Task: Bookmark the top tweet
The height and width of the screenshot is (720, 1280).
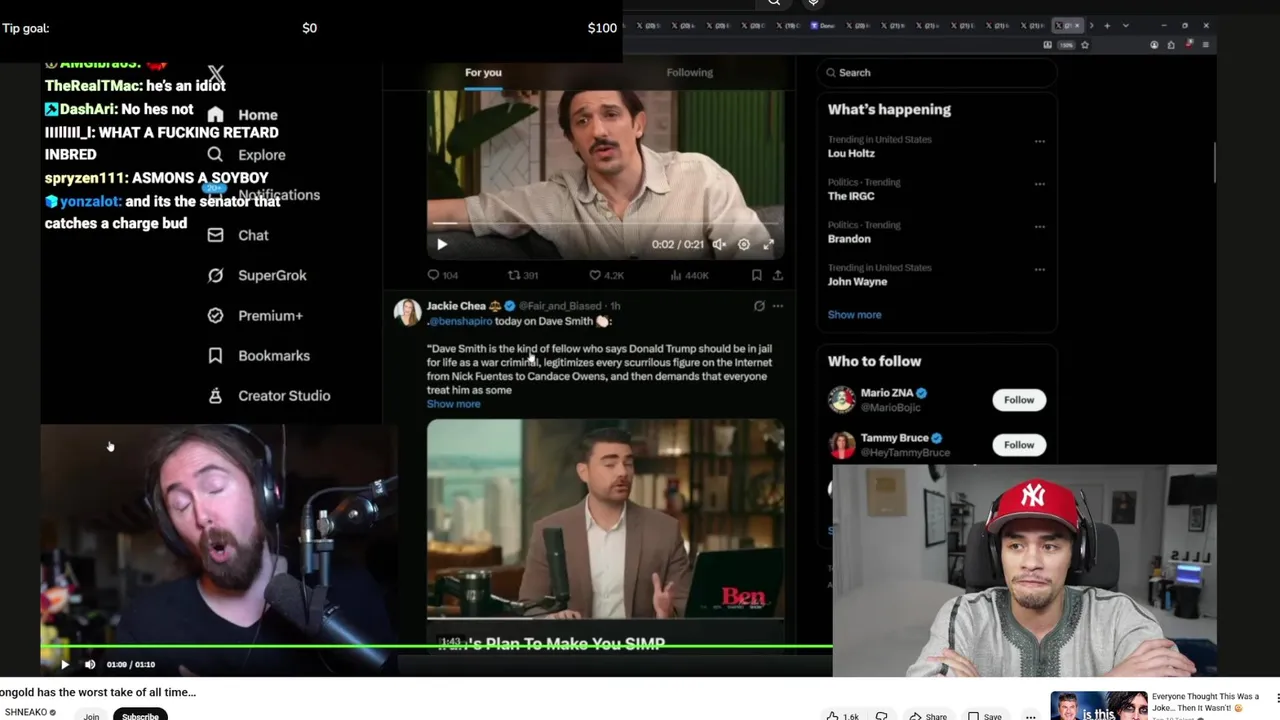Action: pyautogui.click(x=757, y=275)
